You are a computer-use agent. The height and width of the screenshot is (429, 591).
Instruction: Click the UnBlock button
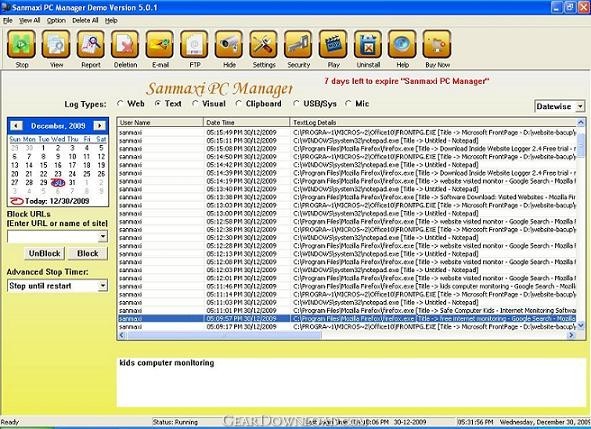click(x=44, y=253)
